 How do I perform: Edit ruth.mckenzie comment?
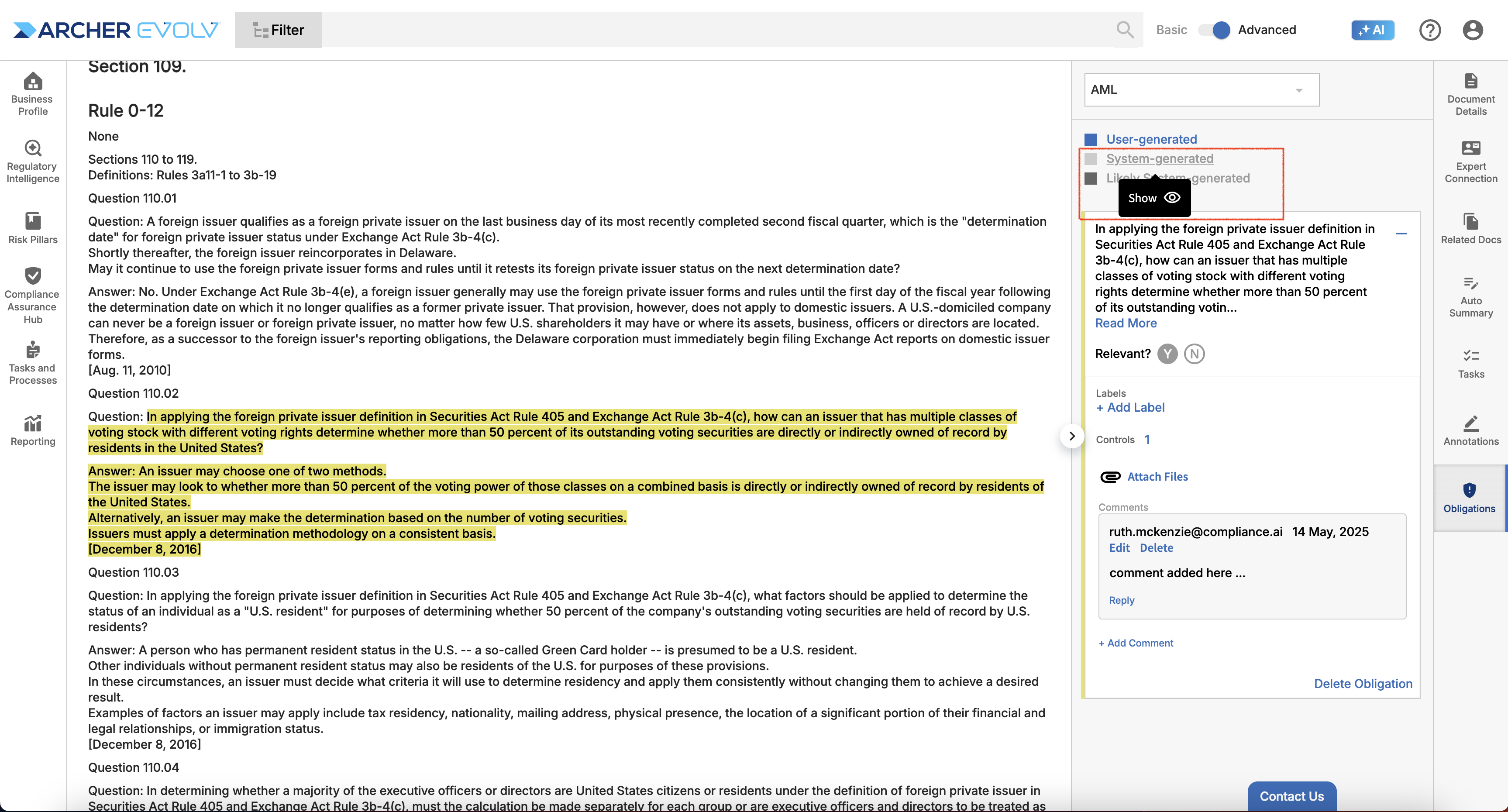[x=1119, y=548]
